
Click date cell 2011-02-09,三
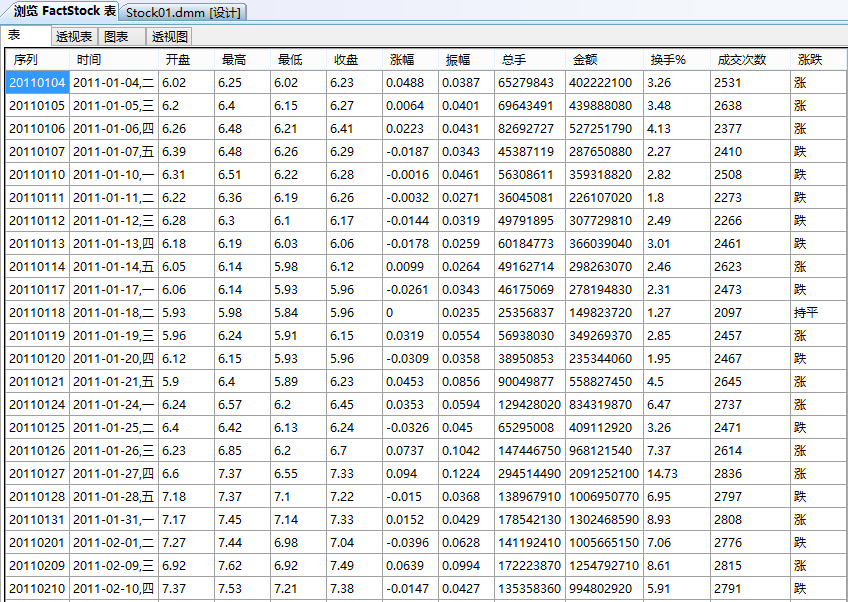pyautogui.click(x=114, y=566)
